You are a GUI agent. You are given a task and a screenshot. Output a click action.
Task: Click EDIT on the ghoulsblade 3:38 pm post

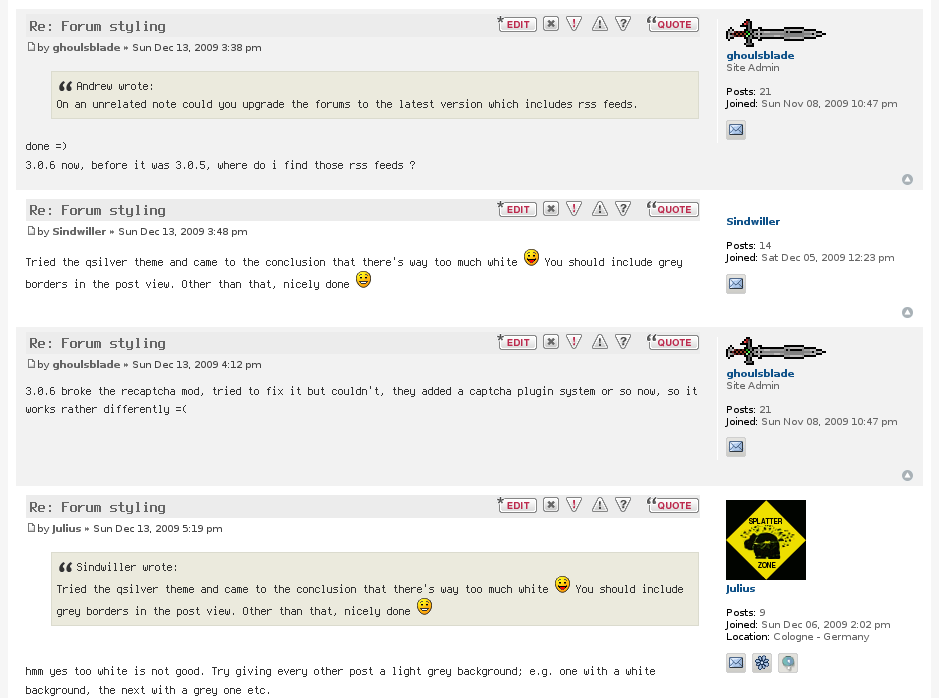click(x=517, y=24)
